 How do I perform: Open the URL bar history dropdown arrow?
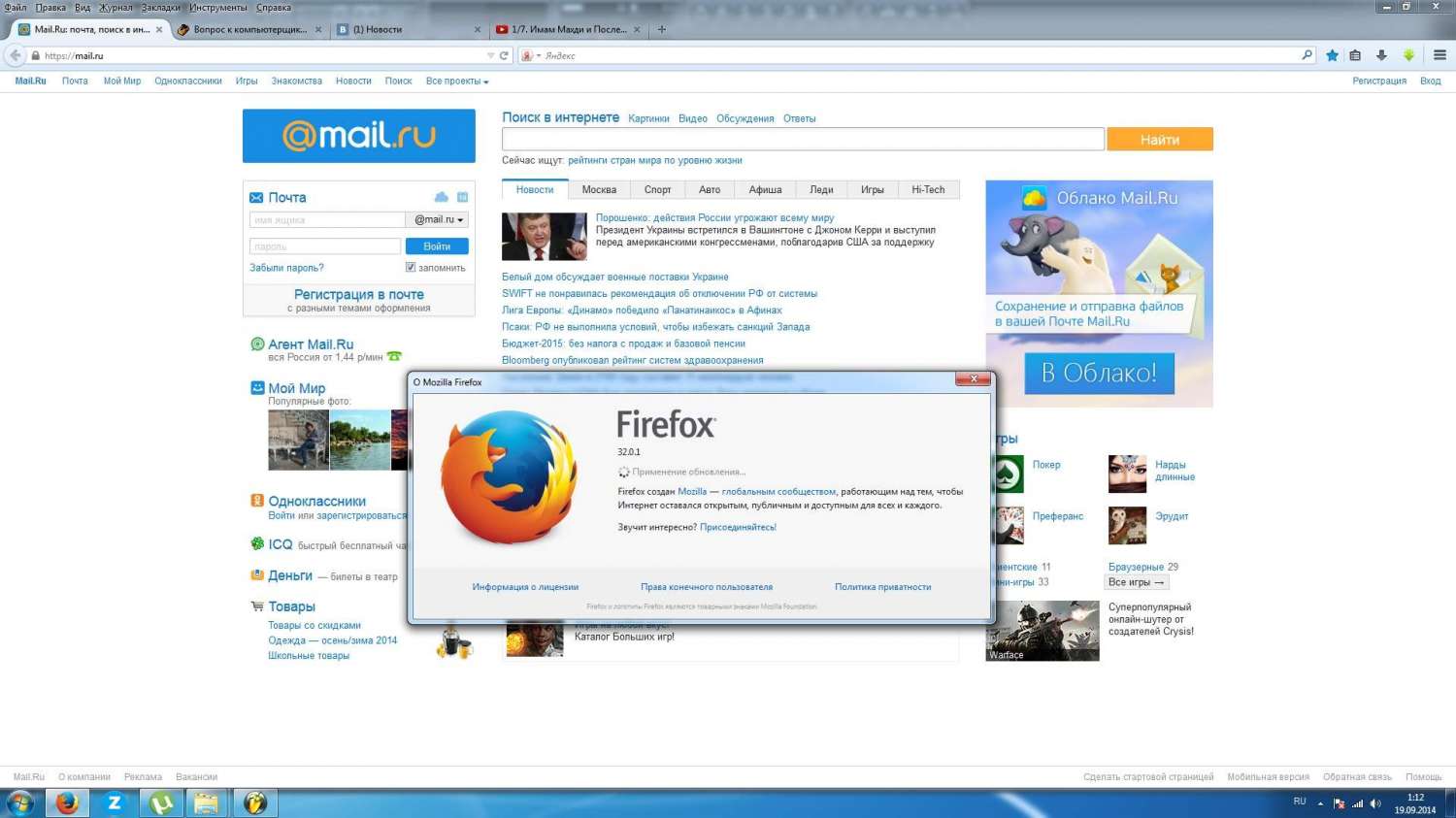point(490,55)
